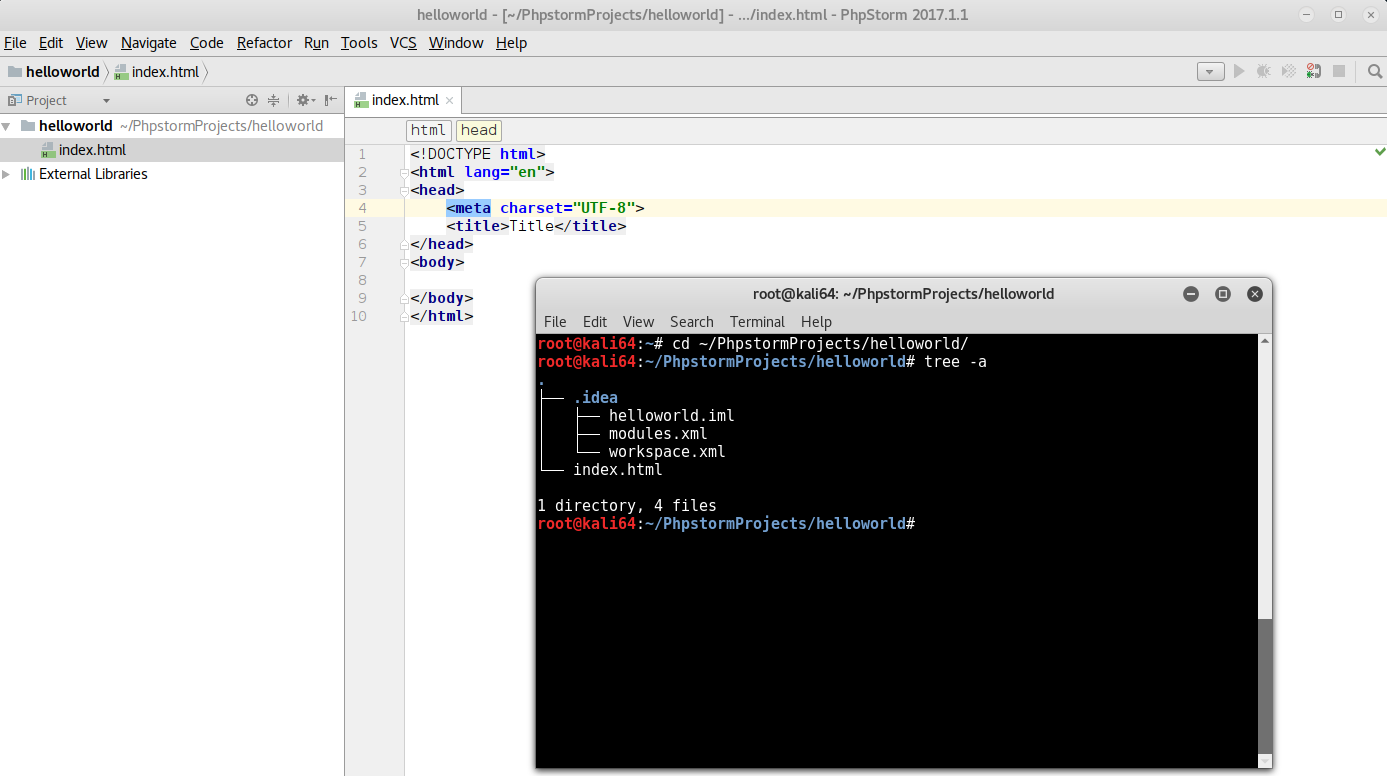The image size is (1387, 776).
Task: Open the Project view type dropdown
Action: pos(106,101)
